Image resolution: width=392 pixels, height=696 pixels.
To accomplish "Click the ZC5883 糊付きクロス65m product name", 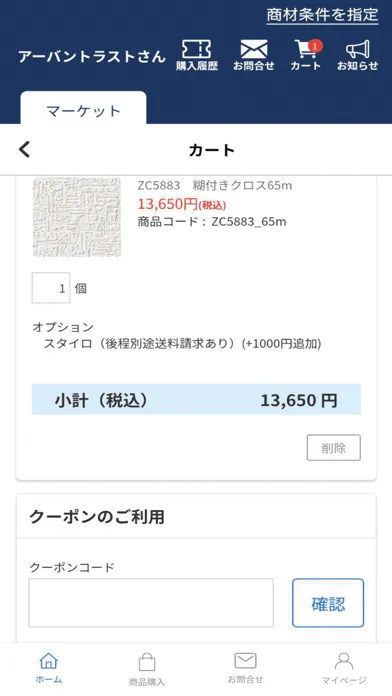I will pos(215,186).
